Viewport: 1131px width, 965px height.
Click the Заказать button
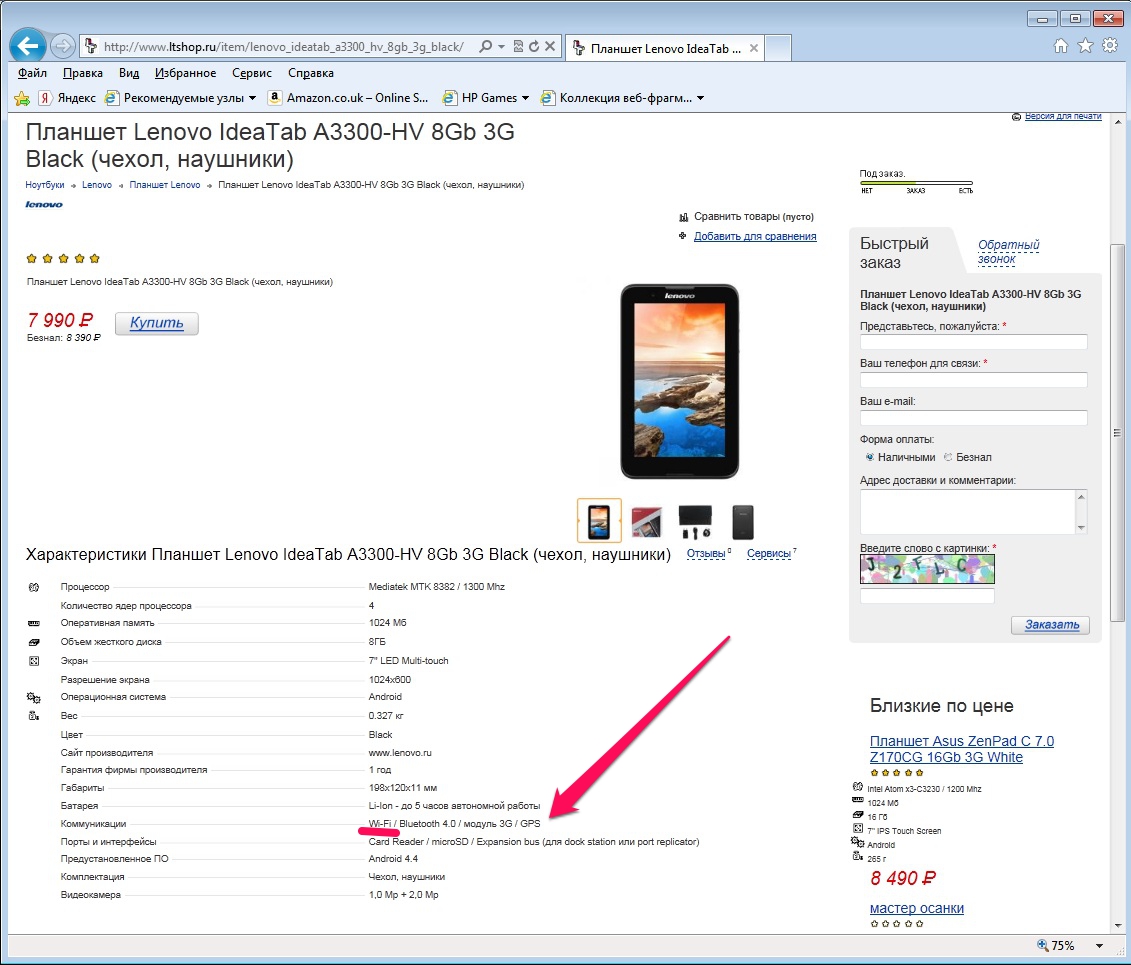click(x=1050, y=625)
